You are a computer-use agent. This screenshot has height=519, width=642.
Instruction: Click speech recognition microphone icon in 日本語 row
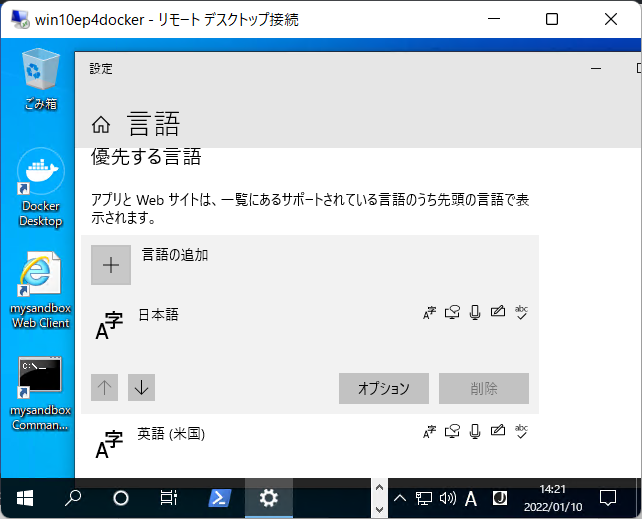(x=475, y=312)
